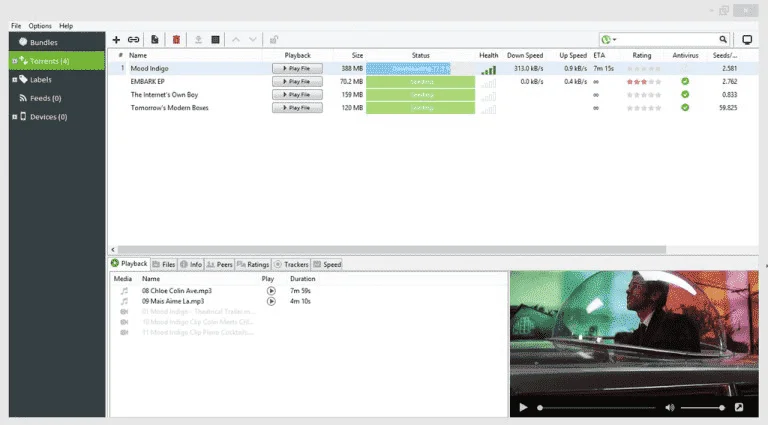Click the Create New Torrent file icon
This screenshot has height=425, width=768.
point(155,40)
